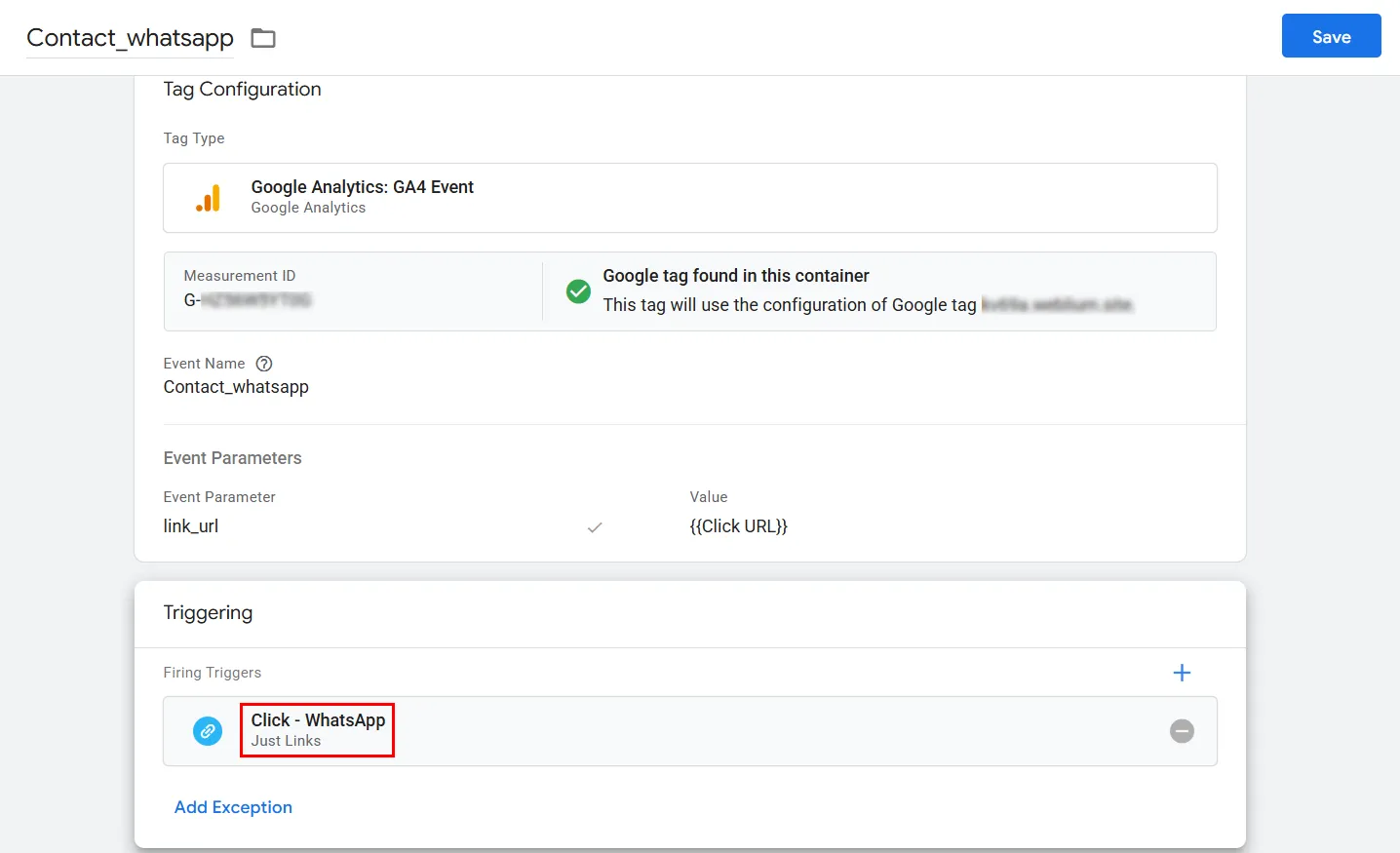
Task: Add a firing trigger with plus icon
Action: point(1182,673)
